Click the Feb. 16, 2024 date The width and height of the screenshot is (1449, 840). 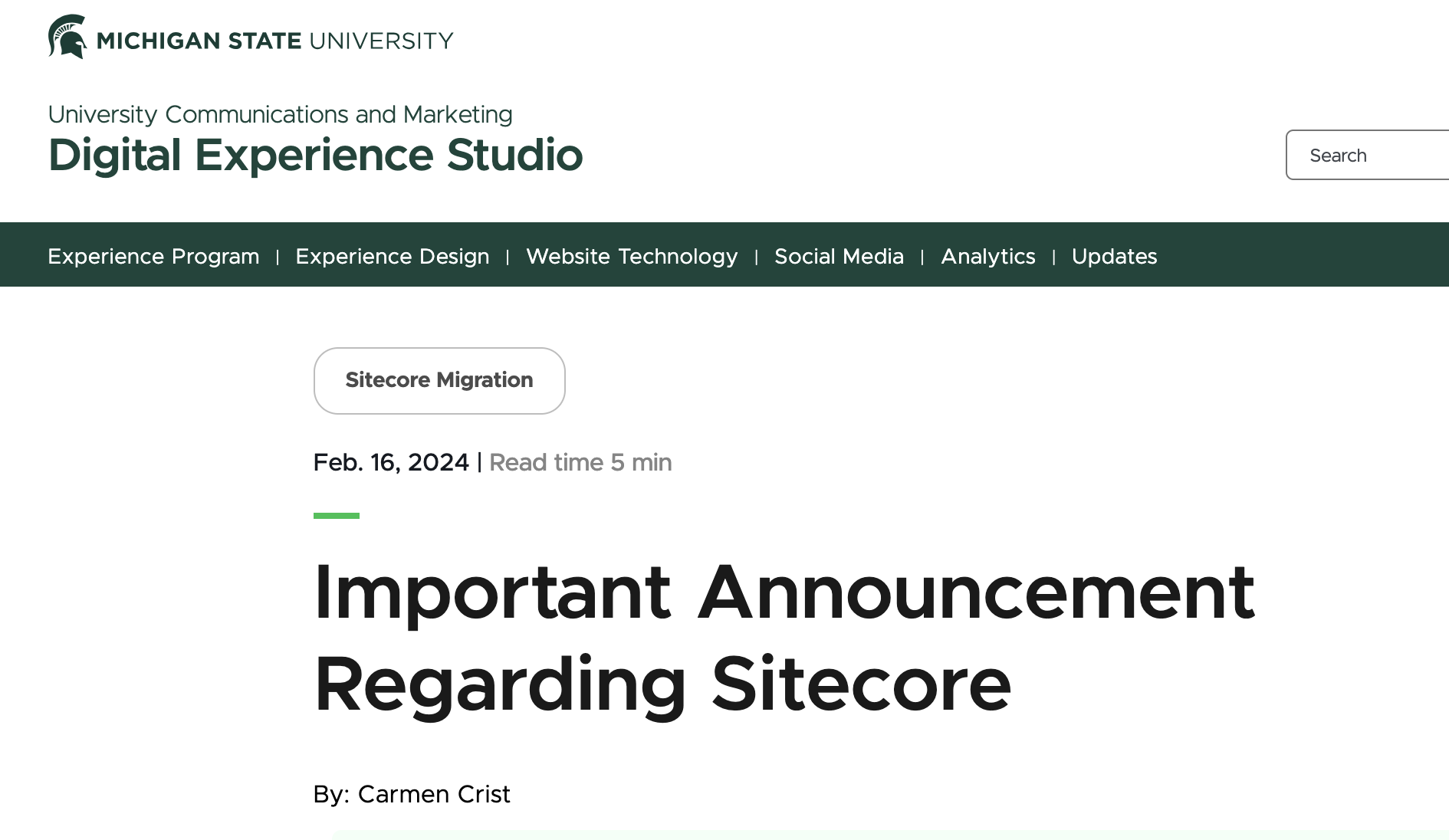(x=391, y=462)
